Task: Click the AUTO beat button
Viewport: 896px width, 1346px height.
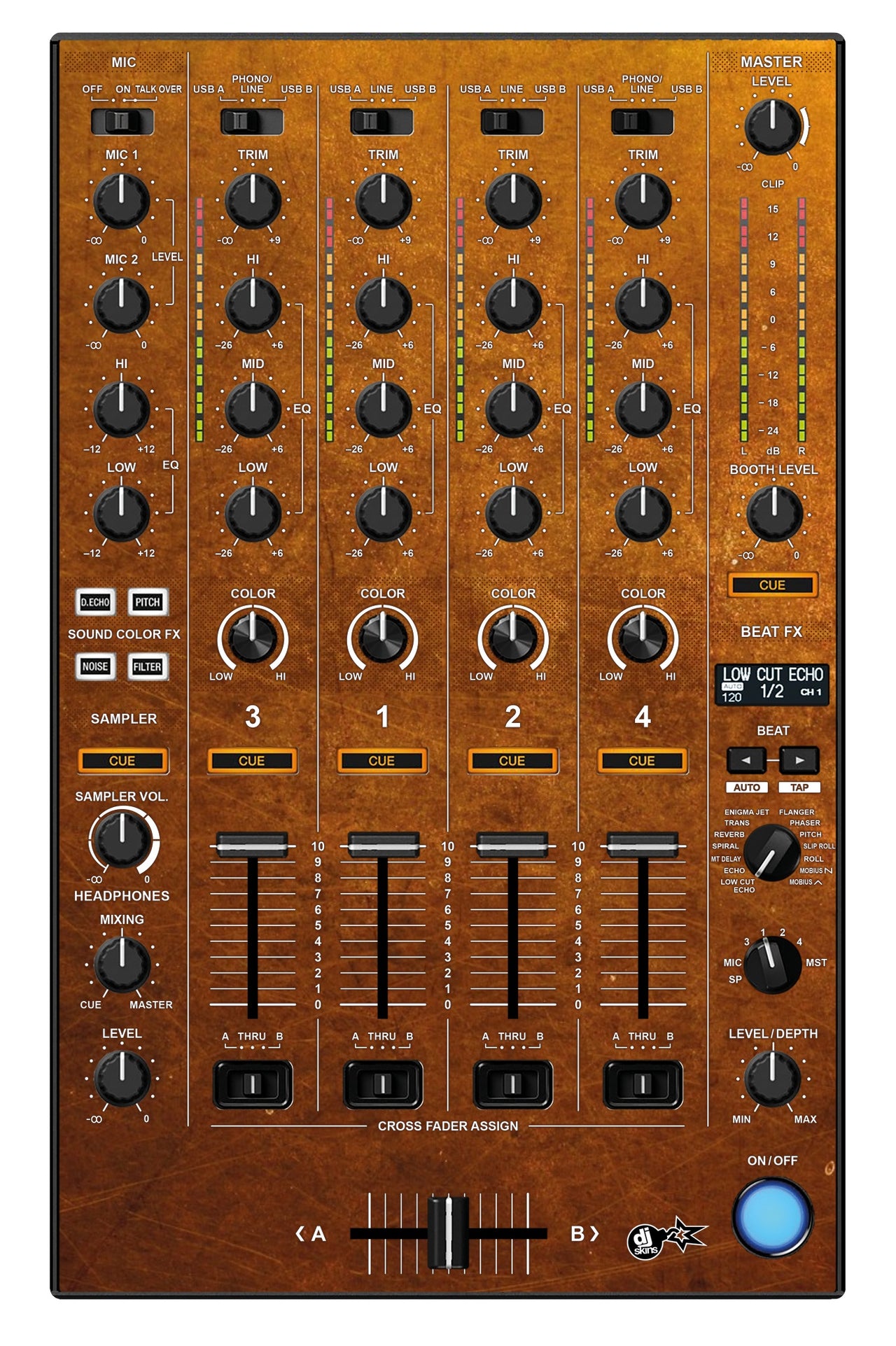Action: point(747,787)
